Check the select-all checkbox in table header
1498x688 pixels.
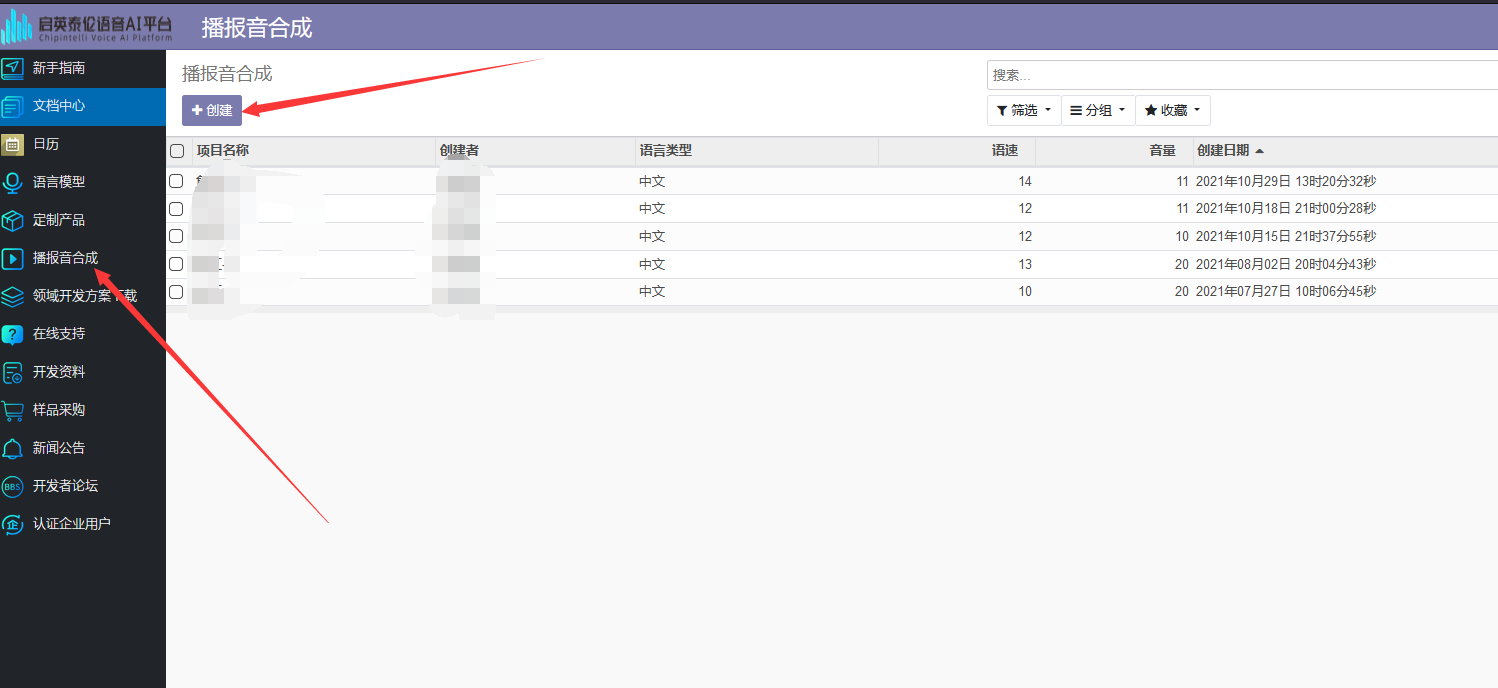(177, 150)
